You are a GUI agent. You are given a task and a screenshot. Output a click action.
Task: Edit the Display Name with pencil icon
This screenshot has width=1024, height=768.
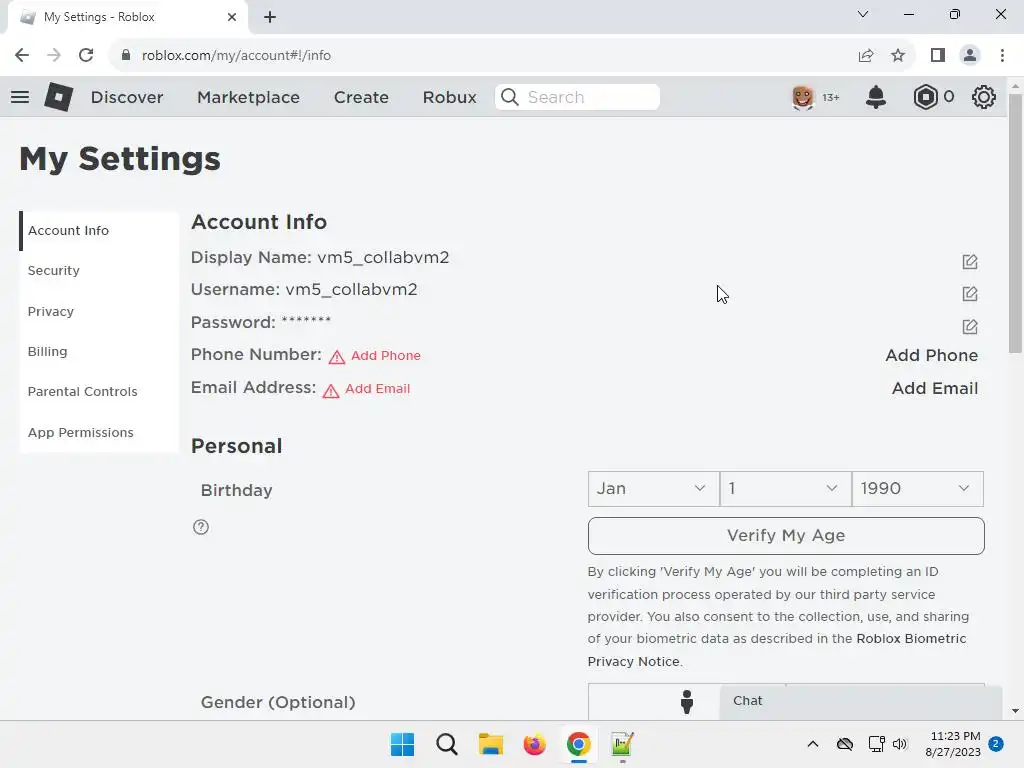[970, 262]
